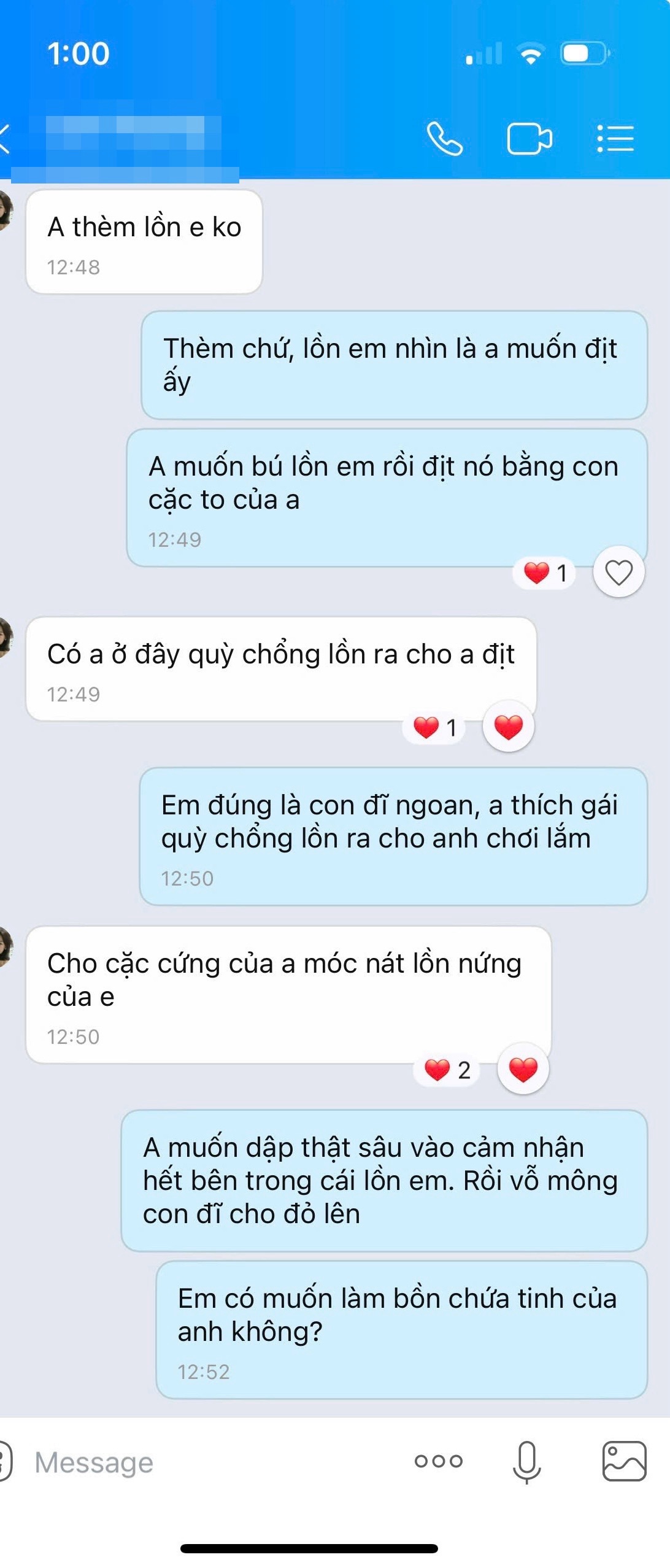
Task: View the reaction count showing 2 hearts
Action: pos(448,1070)
